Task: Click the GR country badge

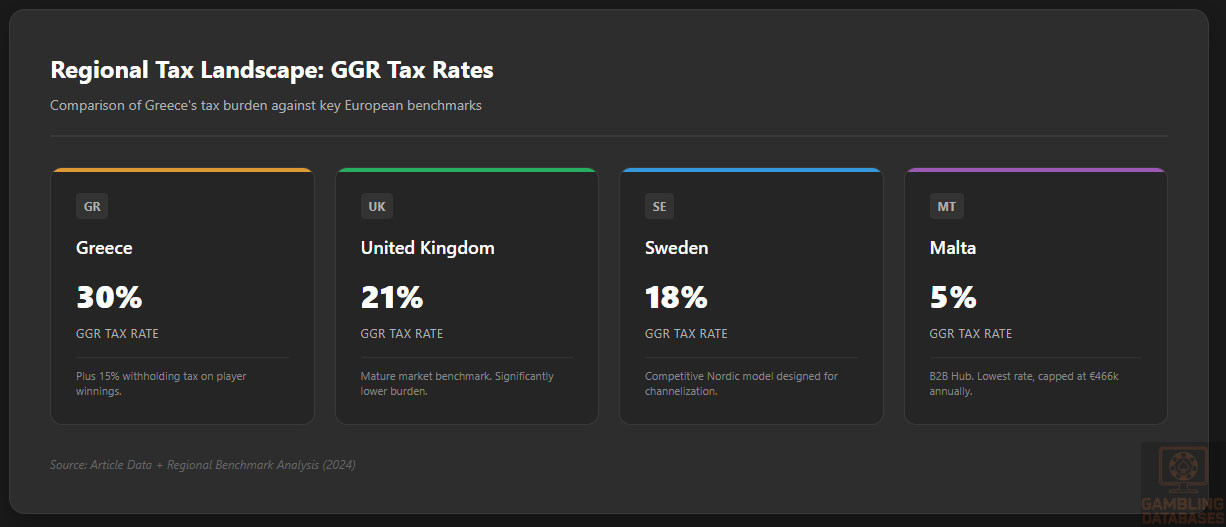Action: [92, 207]
